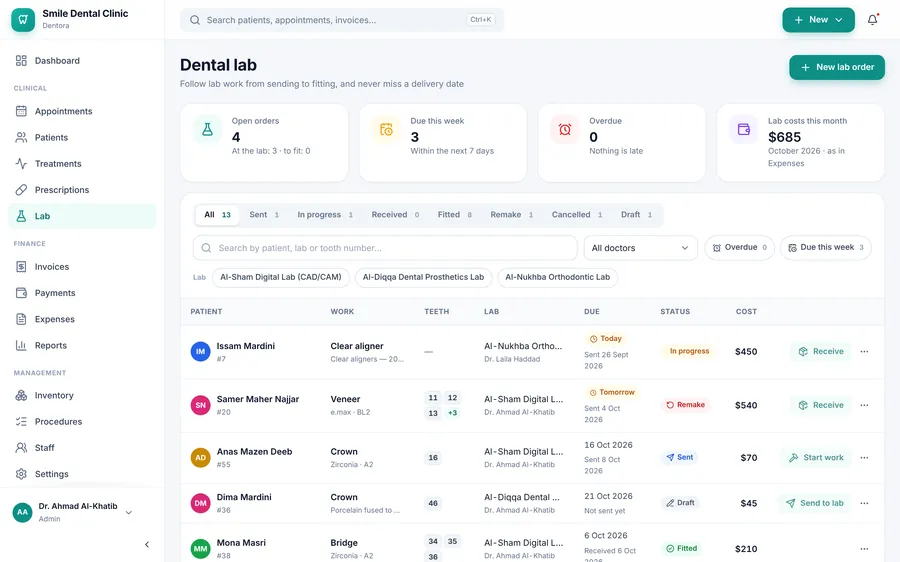Focus the search by patient or lab field

[385, 248]
